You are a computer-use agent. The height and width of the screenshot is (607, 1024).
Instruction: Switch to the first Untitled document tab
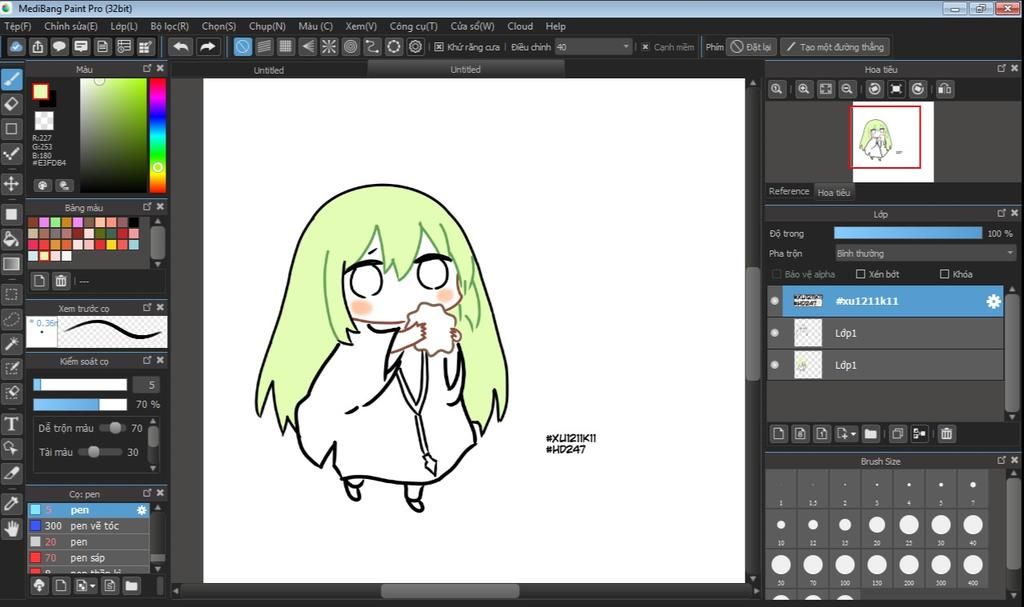coord(268,70)
